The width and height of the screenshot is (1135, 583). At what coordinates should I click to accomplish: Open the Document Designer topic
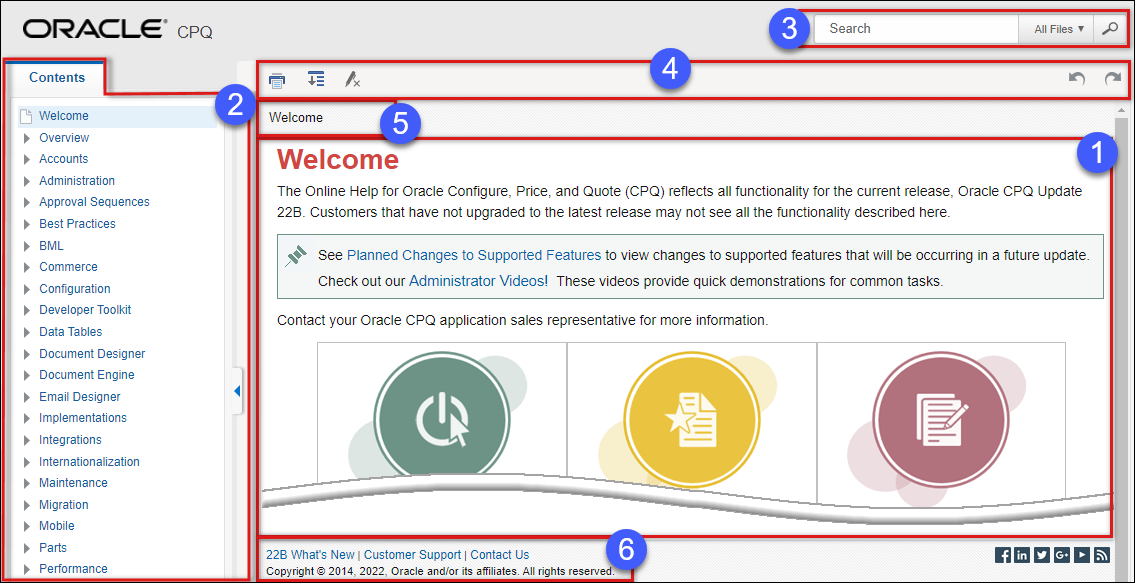[x=92, y=353]
